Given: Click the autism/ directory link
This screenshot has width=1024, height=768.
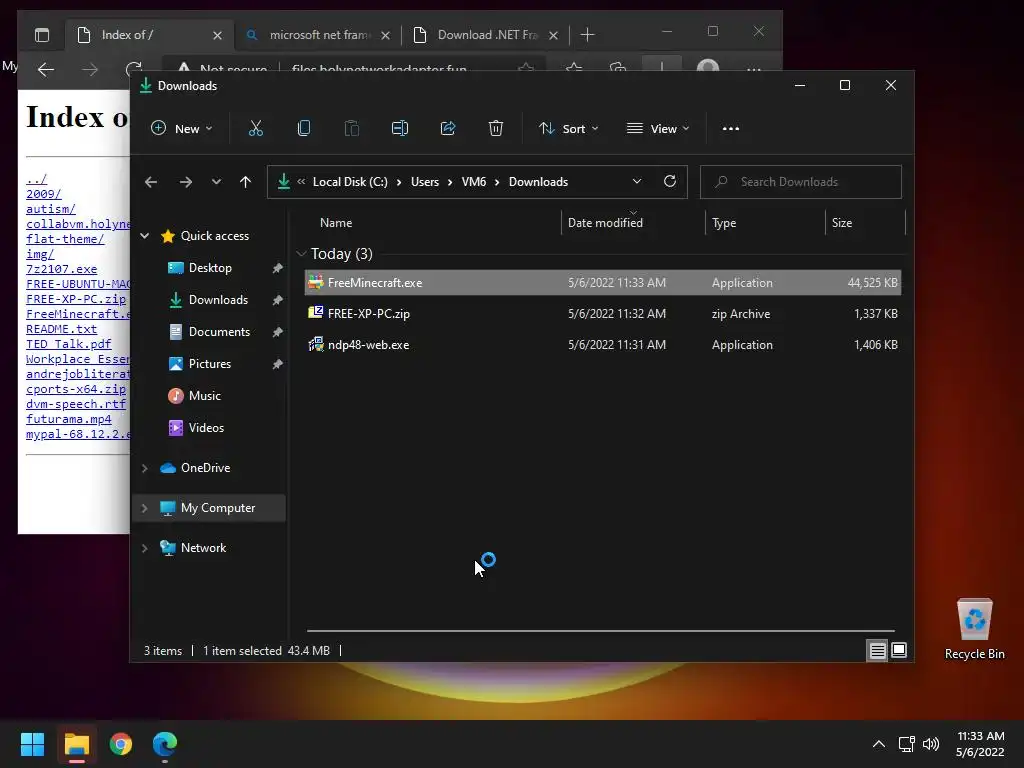Looking at the screenshot, I should pos(51,209).
